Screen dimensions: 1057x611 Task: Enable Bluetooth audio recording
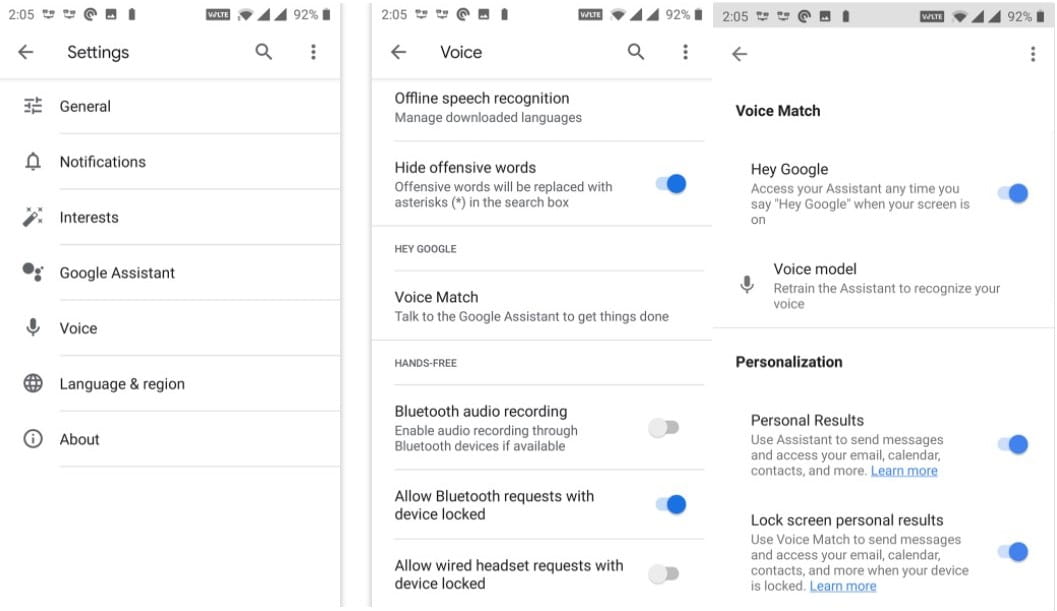[665, 427]
